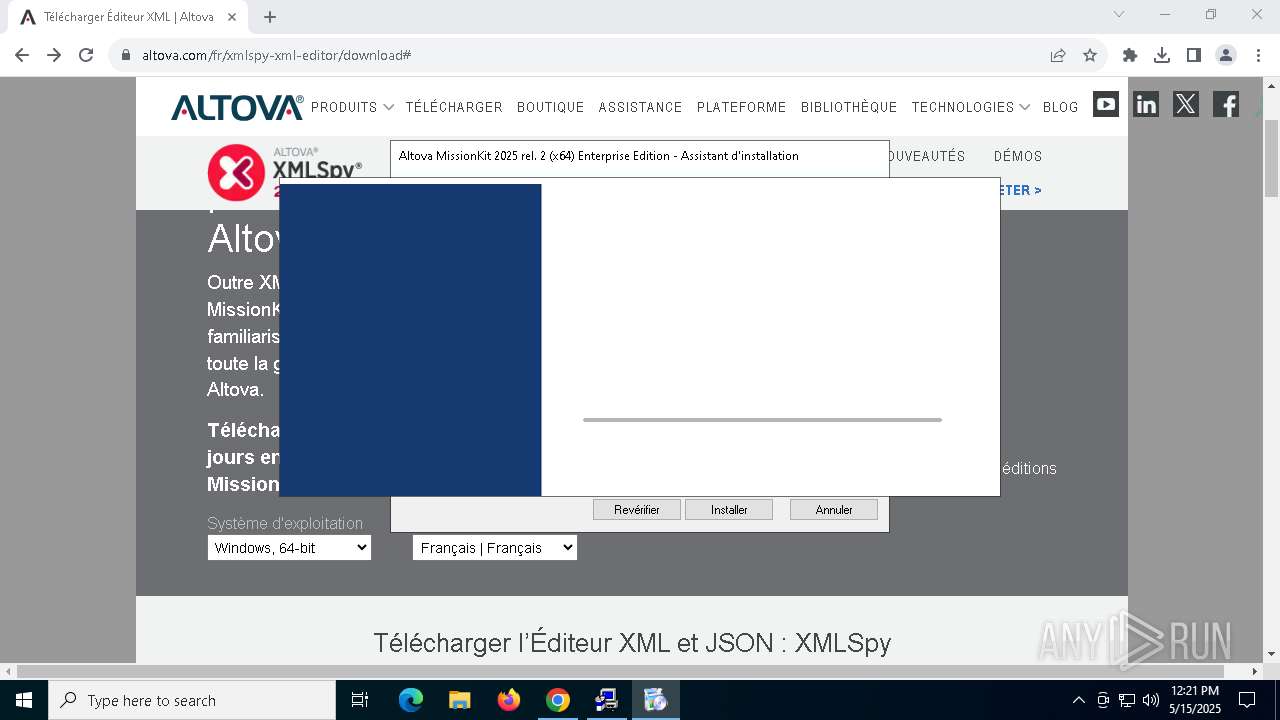Open volume control in tray
Viewport: 1280px width, 720px height.
tap(1150, 700)
